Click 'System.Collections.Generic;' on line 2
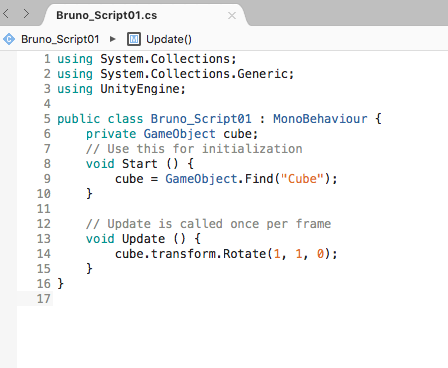The image size is (448, 368). coord(197,74)
